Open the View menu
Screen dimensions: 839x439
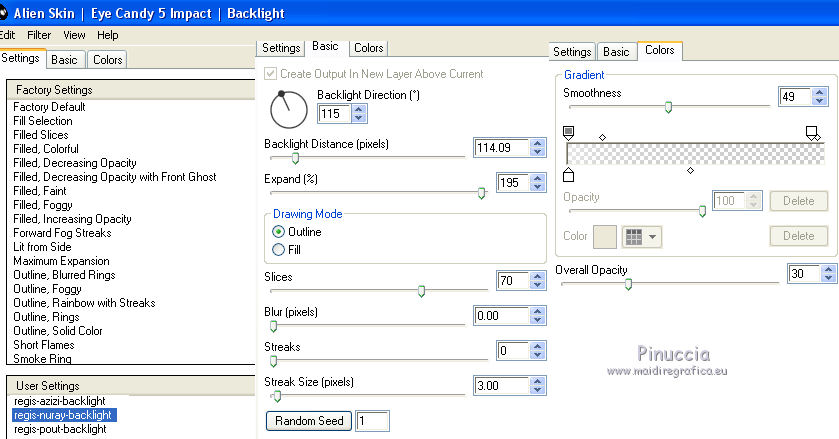pyautogui.click(x=74, y=35)
